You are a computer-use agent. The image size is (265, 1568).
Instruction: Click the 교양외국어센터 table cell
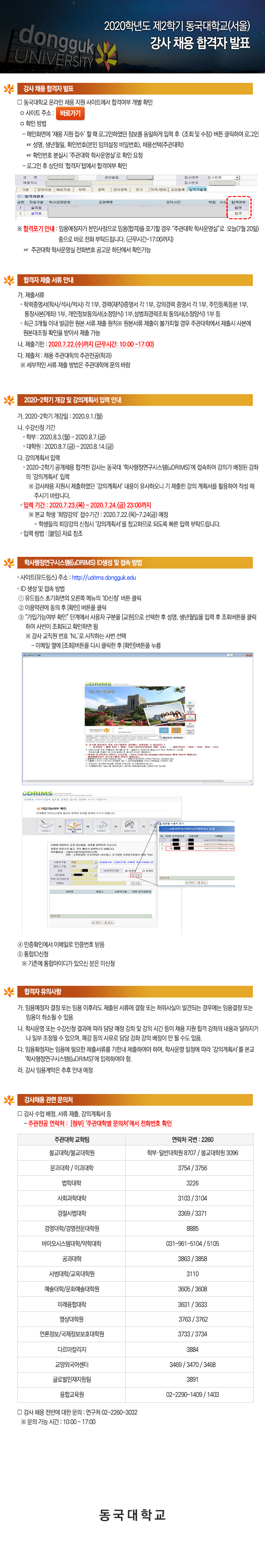[72, 1364]
